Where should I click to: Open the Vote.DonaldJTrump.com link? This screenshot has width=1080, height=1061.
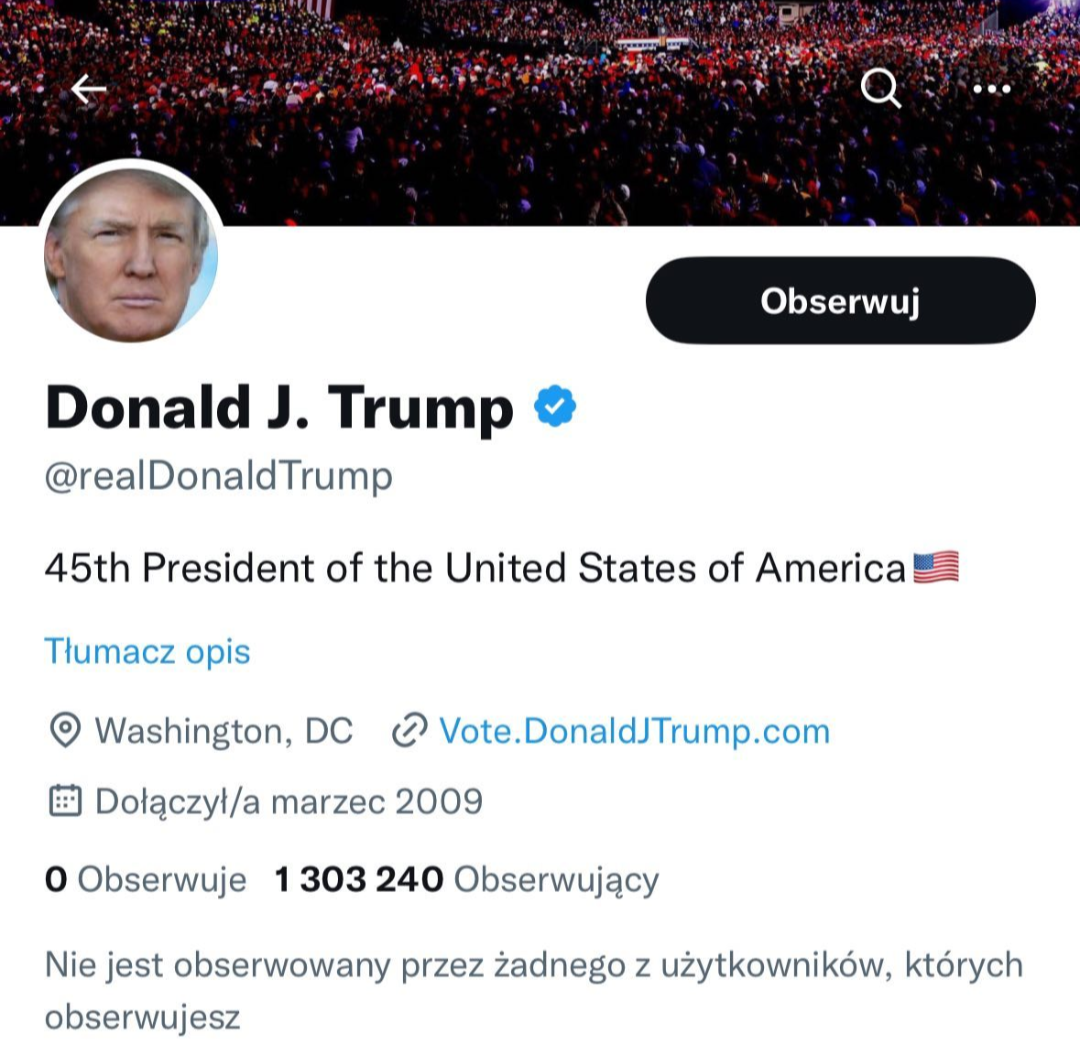tap(634, 731)
